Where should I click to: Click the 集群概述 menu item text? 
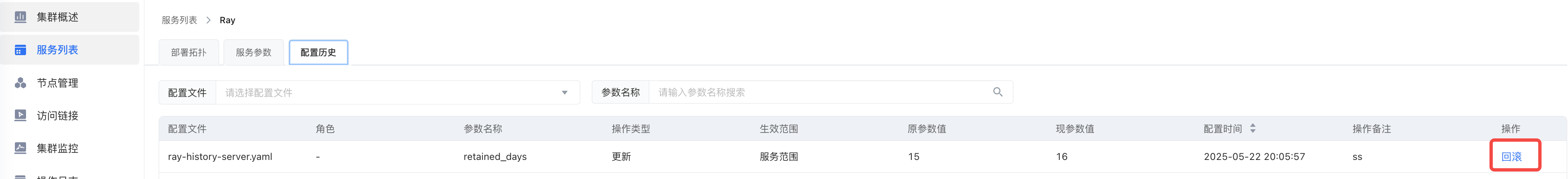[57, 17]
